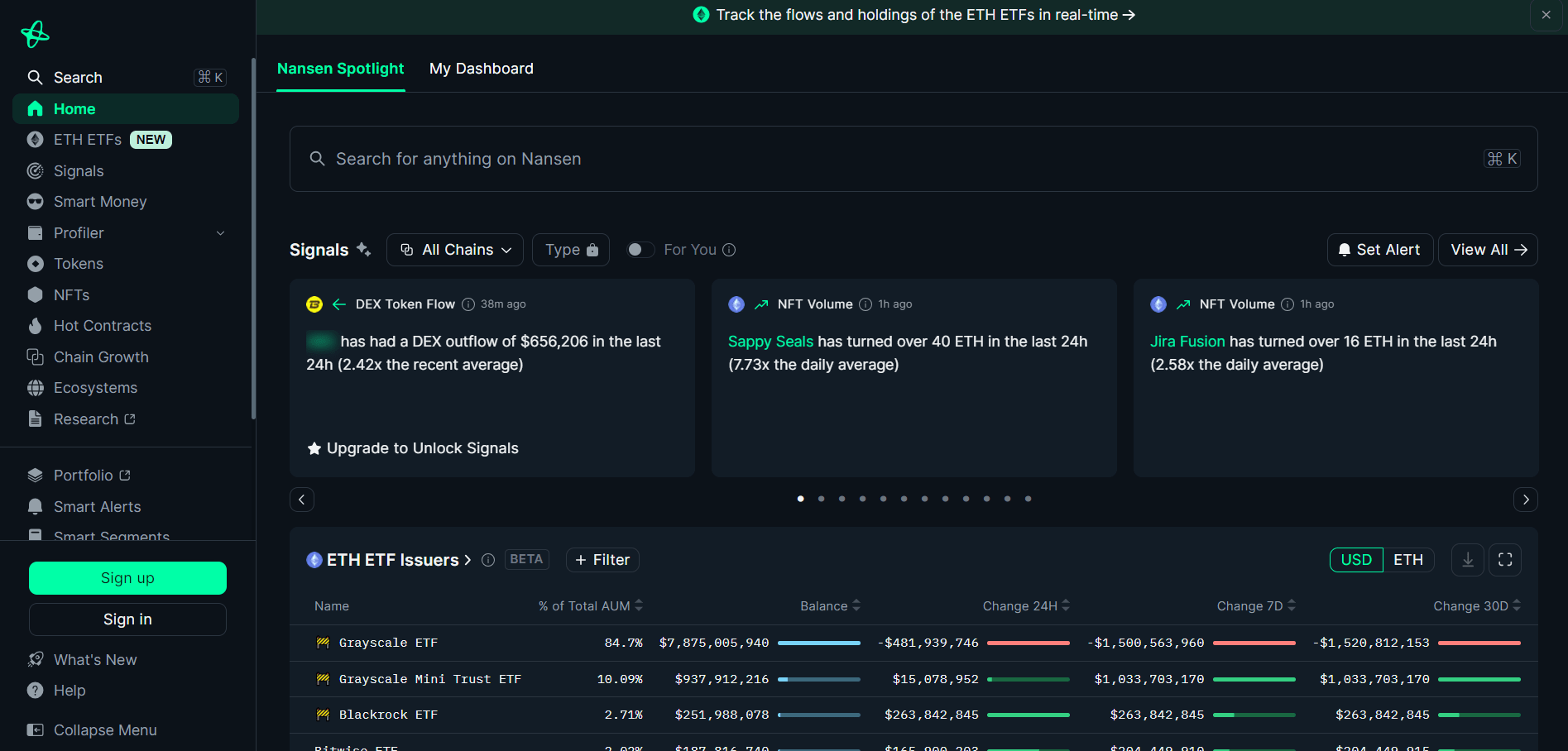This screenshot has width=1568, height=751.
Task: Open the locked Type filter
Action: [x=571, y=250]
